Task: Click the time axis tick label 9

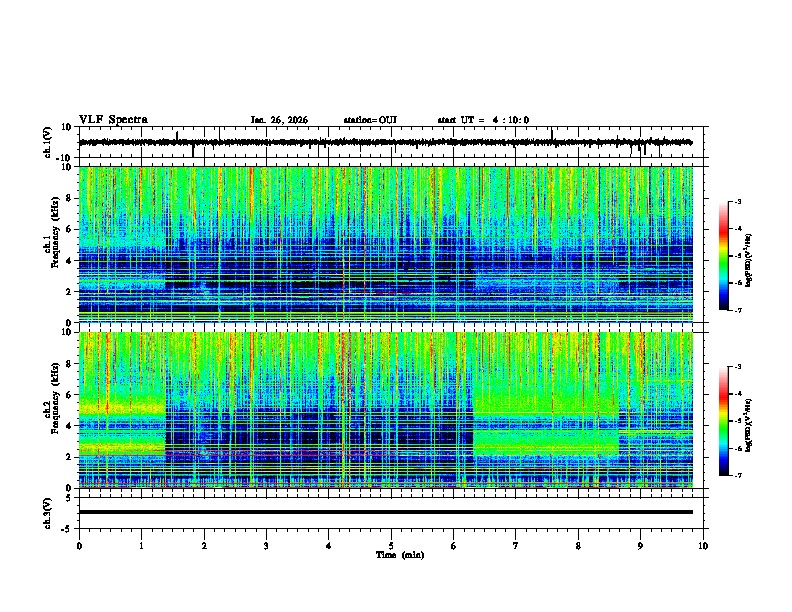Action: 640,546
